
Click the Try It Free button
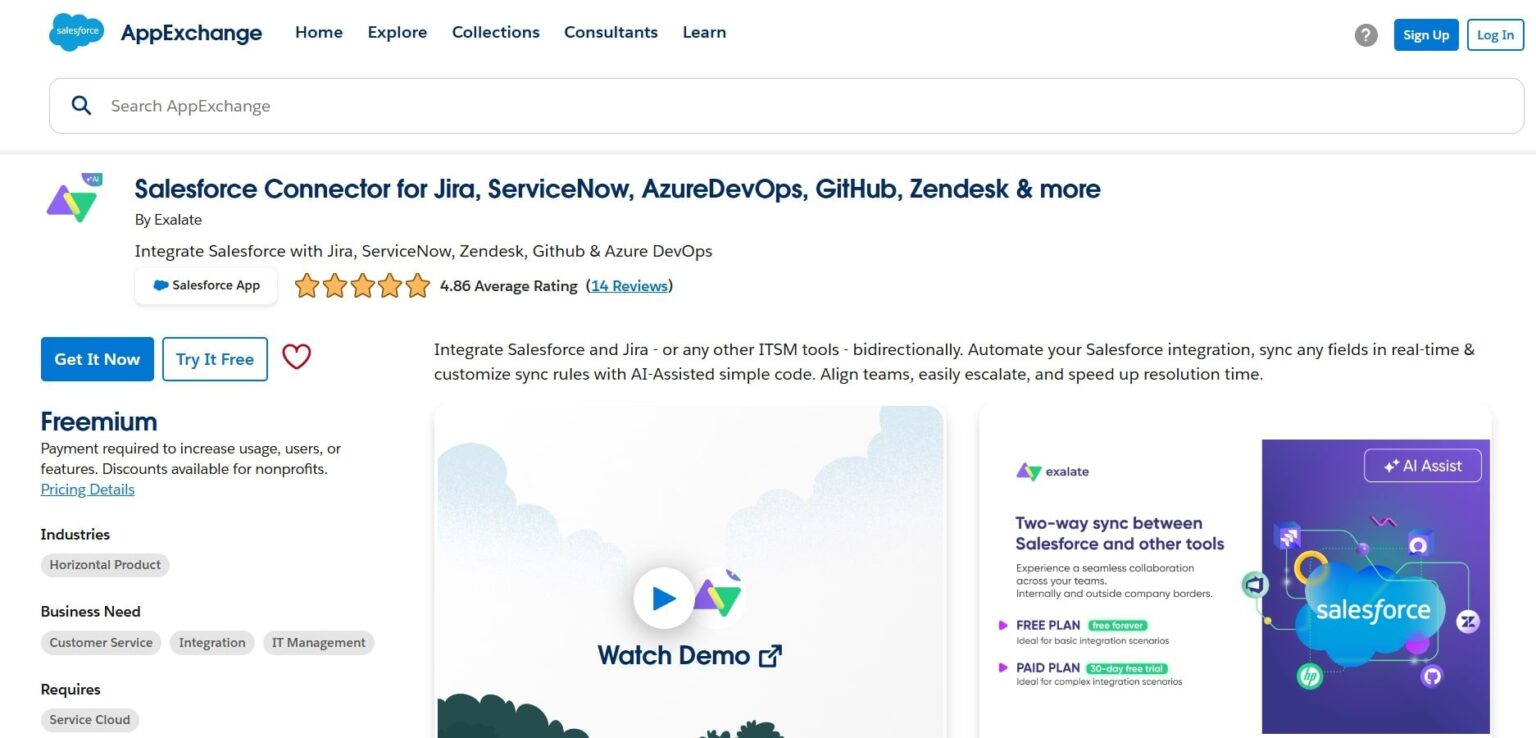(x=214, y=358)
